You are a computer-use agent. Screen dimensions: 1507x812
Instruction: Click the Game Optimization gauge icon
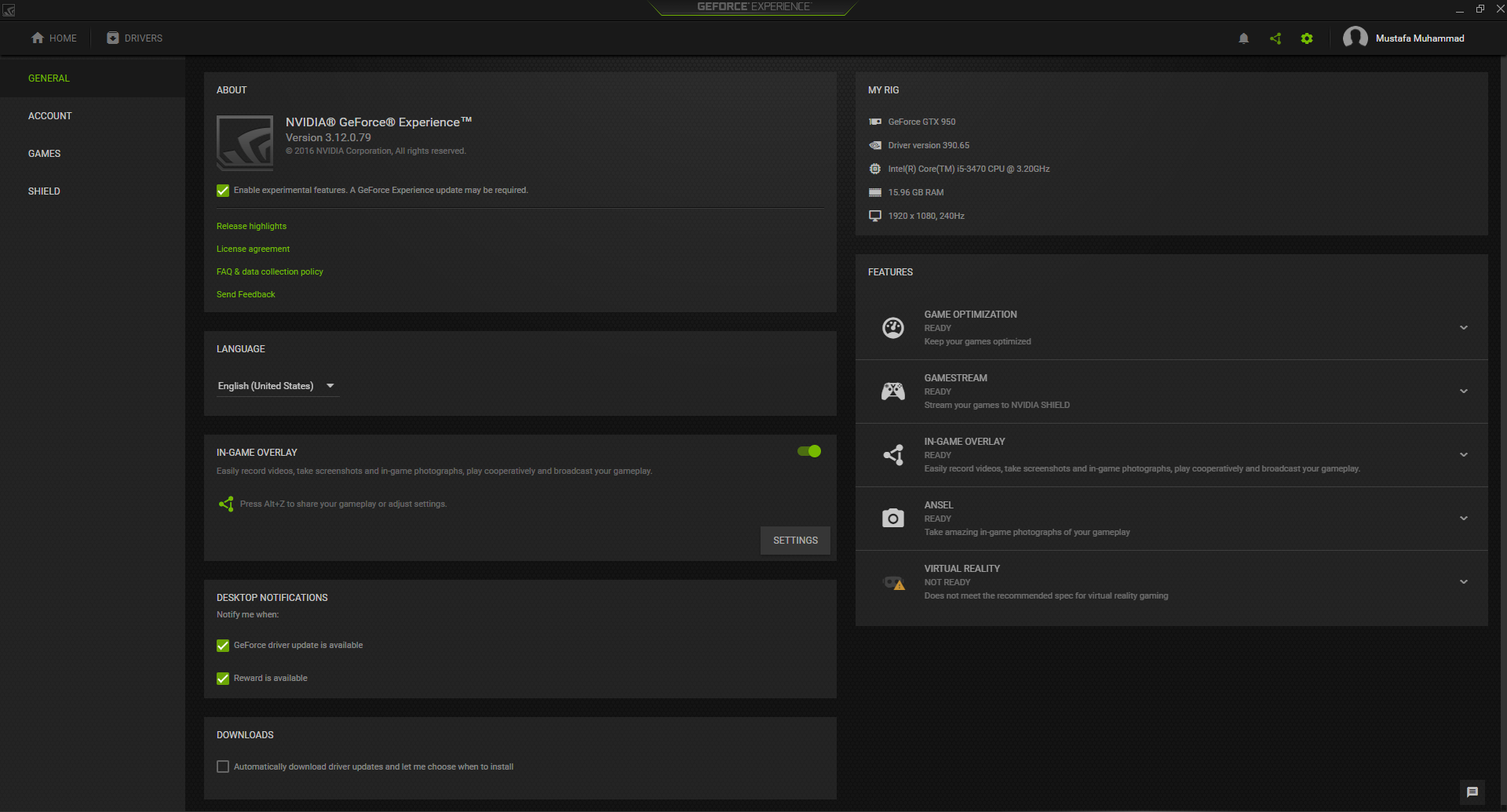click(x=893, y=328)
